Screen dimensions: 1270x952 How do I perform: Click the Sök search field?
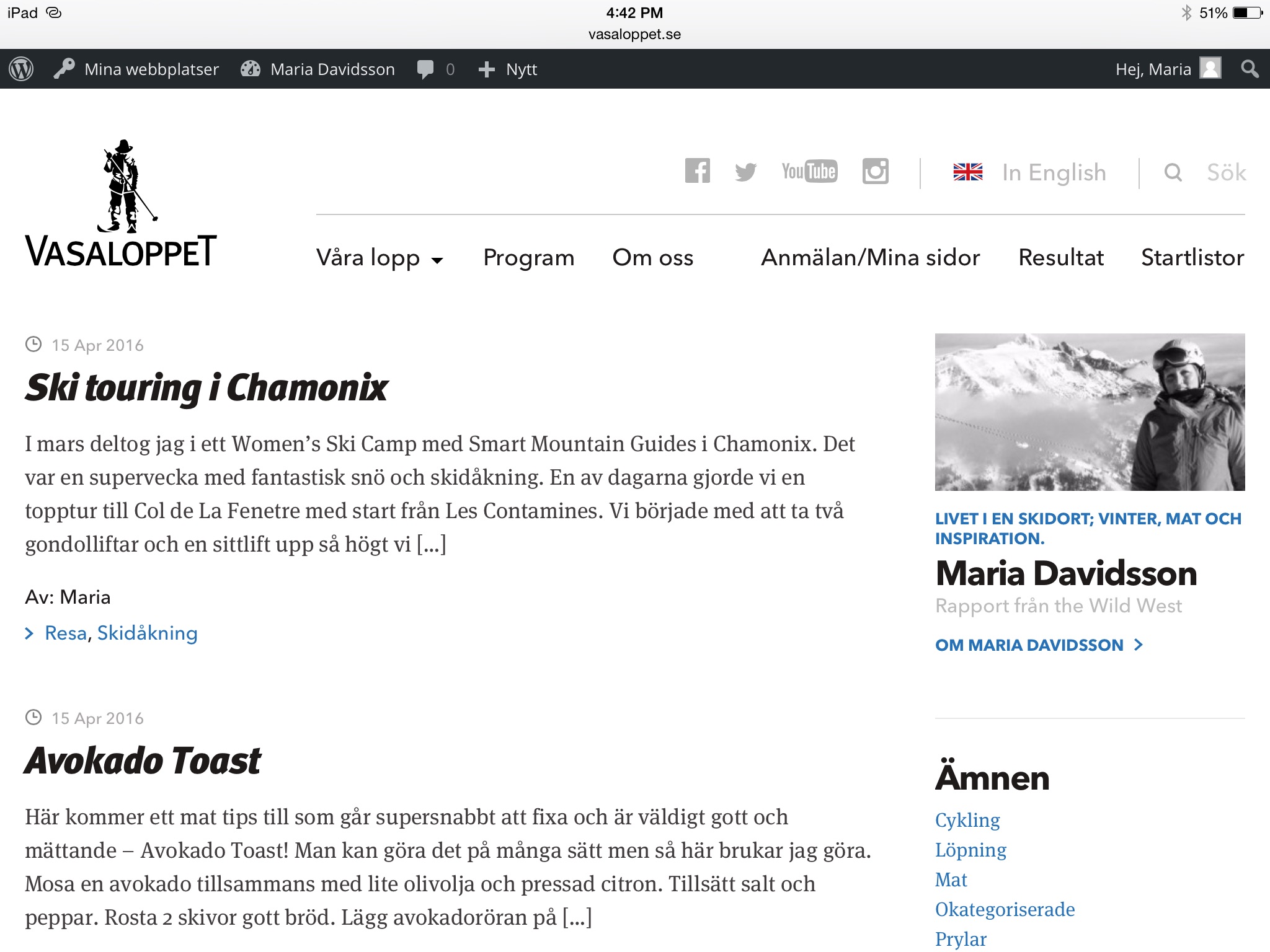(1226, 172)
